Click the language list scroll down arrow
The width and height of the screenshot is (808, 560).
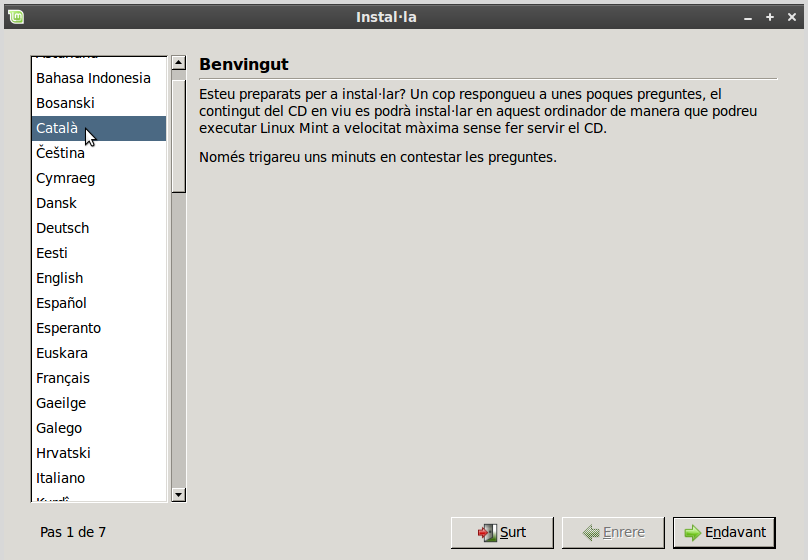(178, 495)
